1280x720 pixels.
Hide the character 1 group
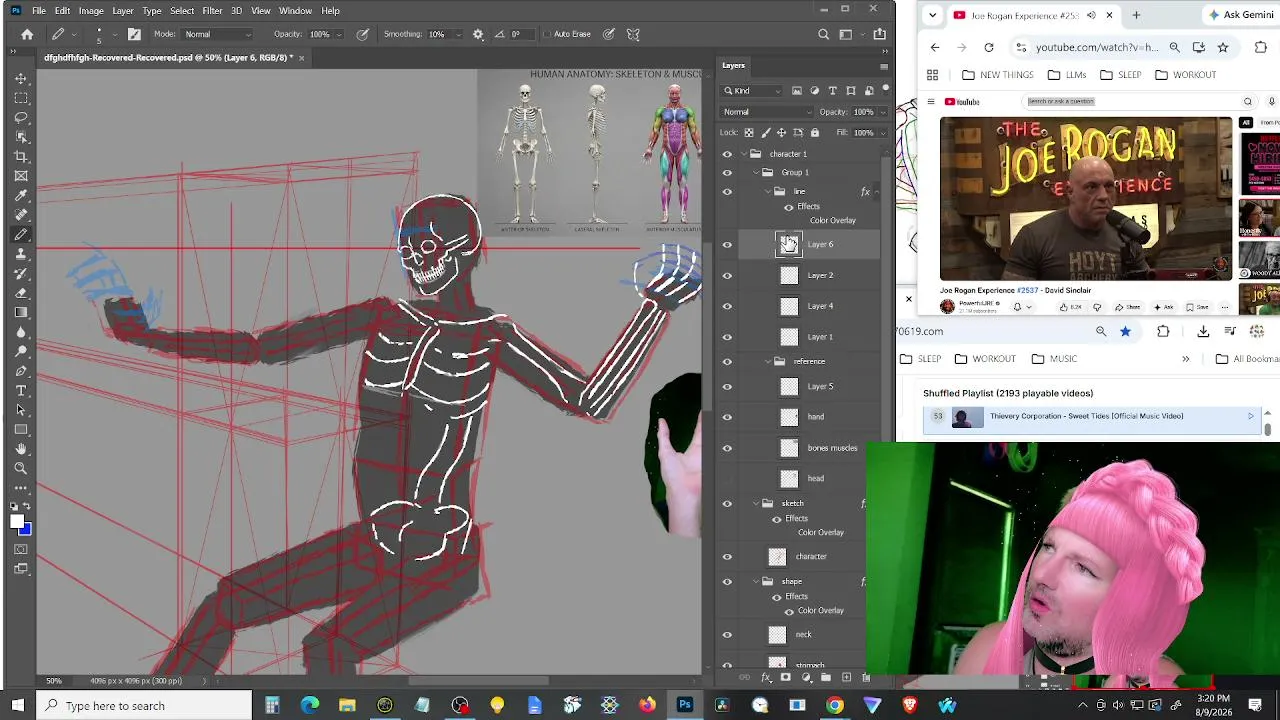[727, 154]
